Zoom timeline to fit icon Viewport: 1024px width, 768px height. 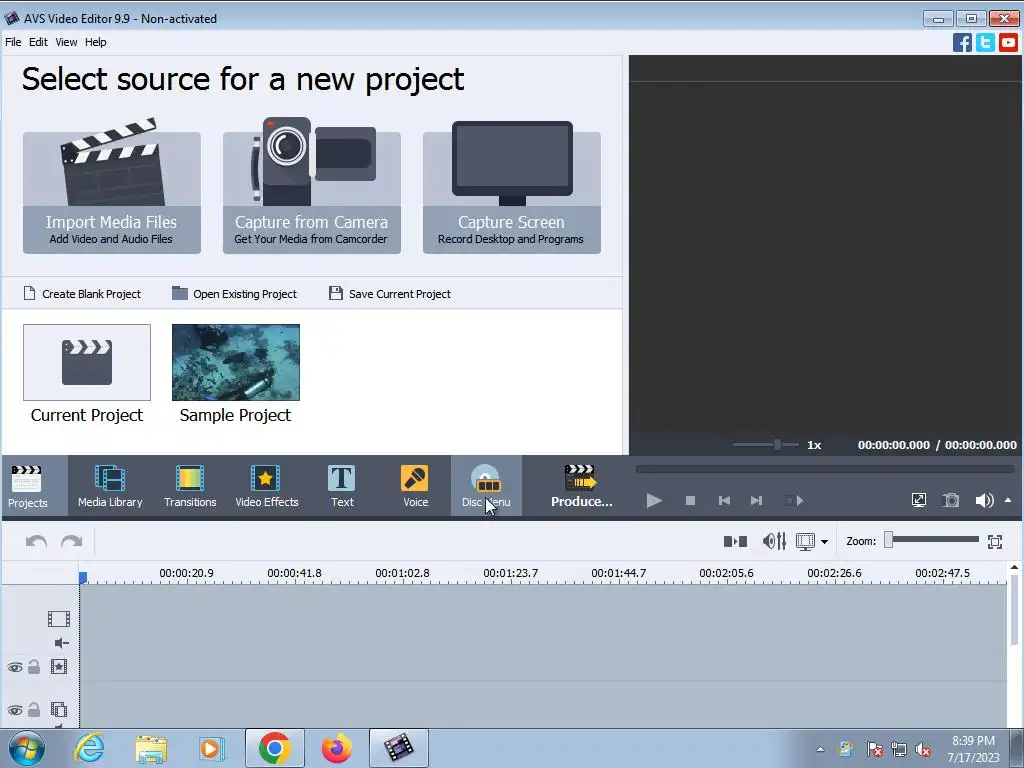995,541
